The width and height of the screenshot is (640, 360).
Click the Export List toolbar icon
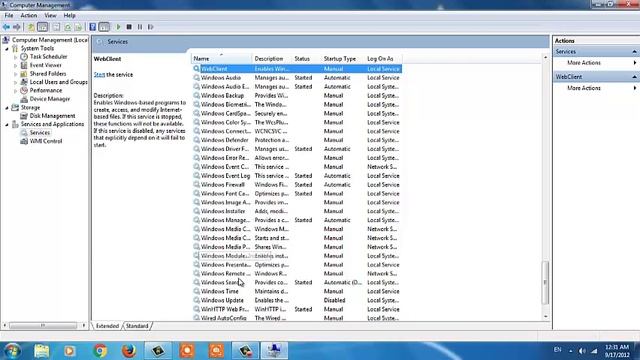(78, 27)
